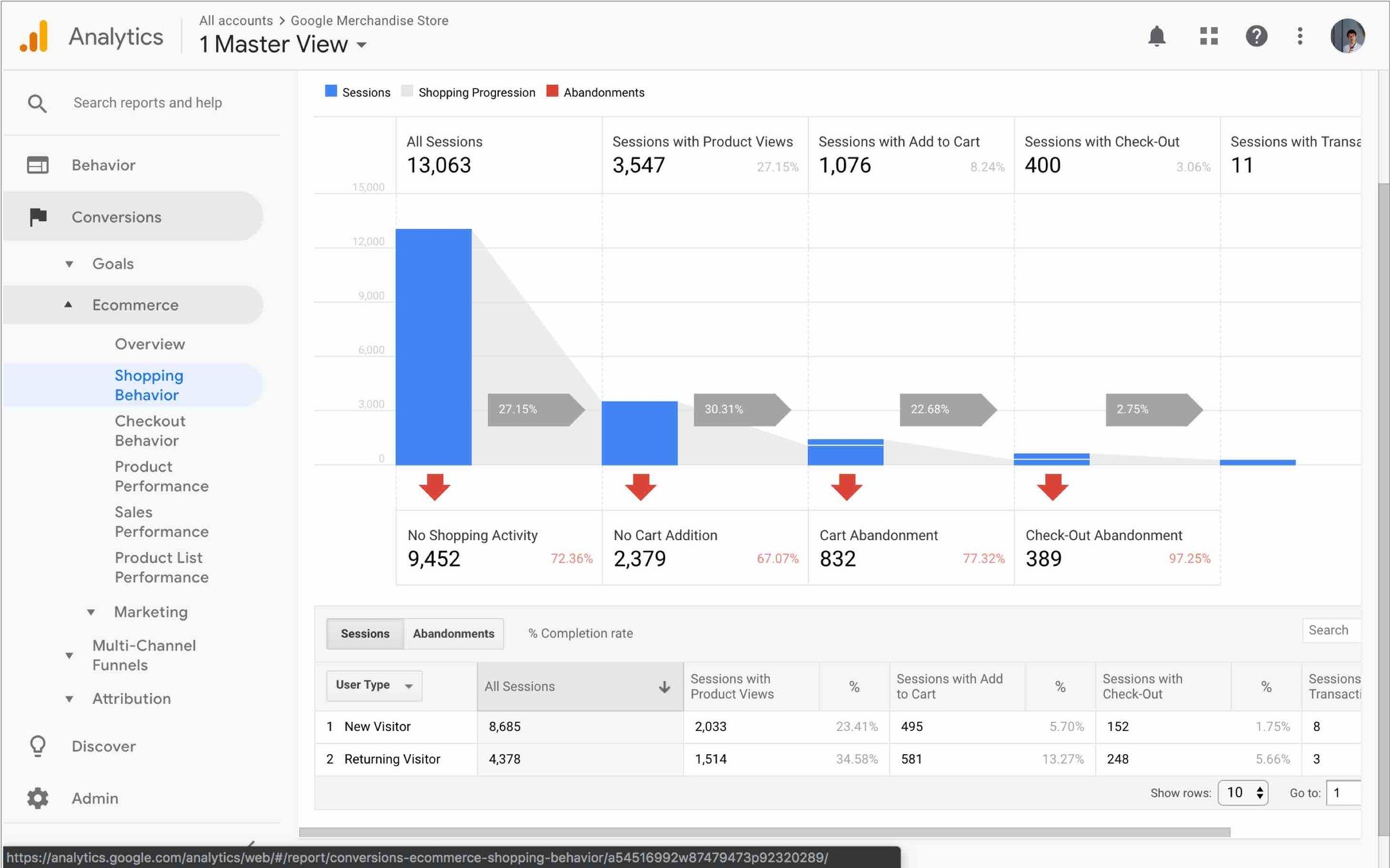
Task: Open the User Type dimension dropdown
Action: [x=374, y=685]
